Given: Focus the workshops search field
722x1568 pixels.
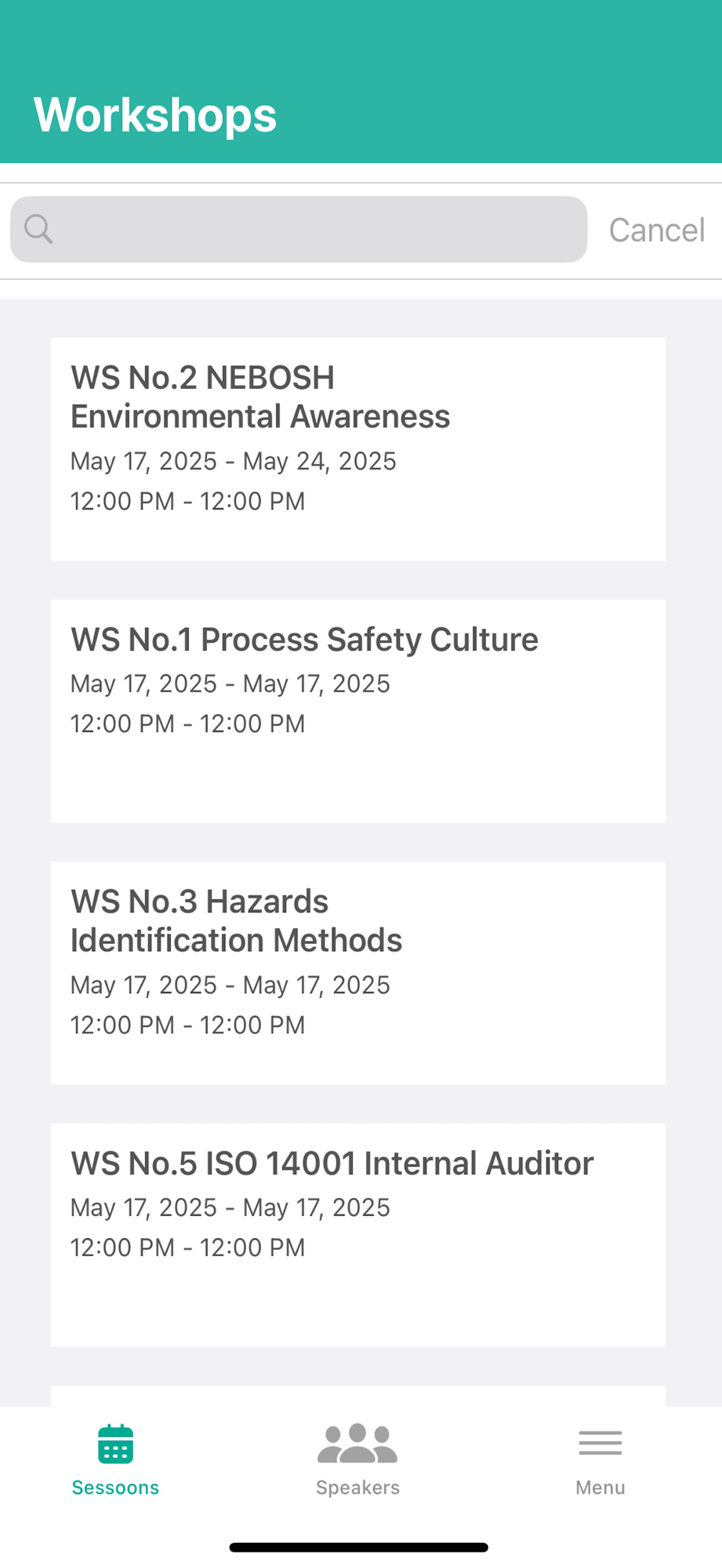Looking at the screenshot, I should click(299, 229).
